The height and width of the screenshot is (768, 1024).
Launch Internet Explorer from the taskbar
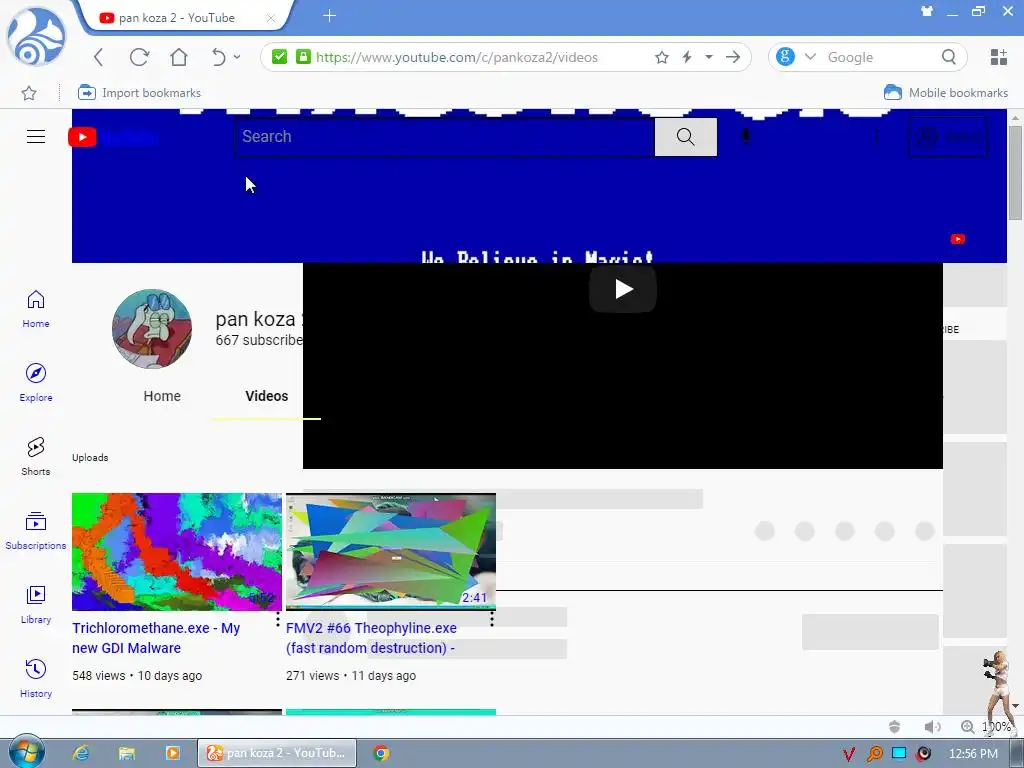coord(81,753)
